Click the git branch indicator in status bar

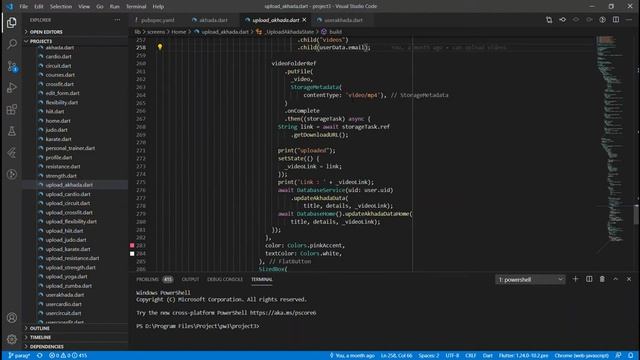[x=19, y=356]
